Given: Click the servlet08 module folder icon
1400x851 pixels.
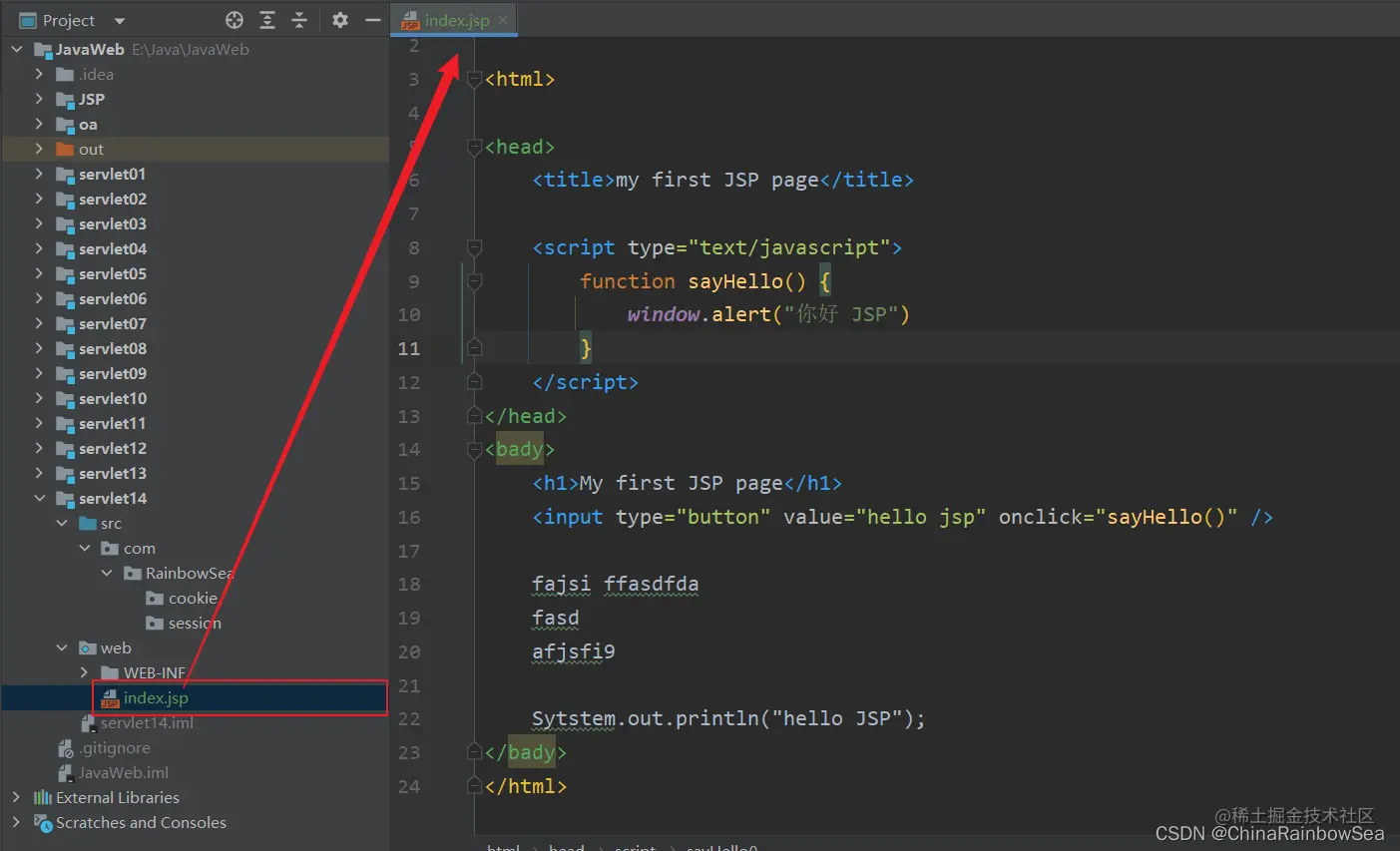Looking at the screenshot, I should point(65,349).
